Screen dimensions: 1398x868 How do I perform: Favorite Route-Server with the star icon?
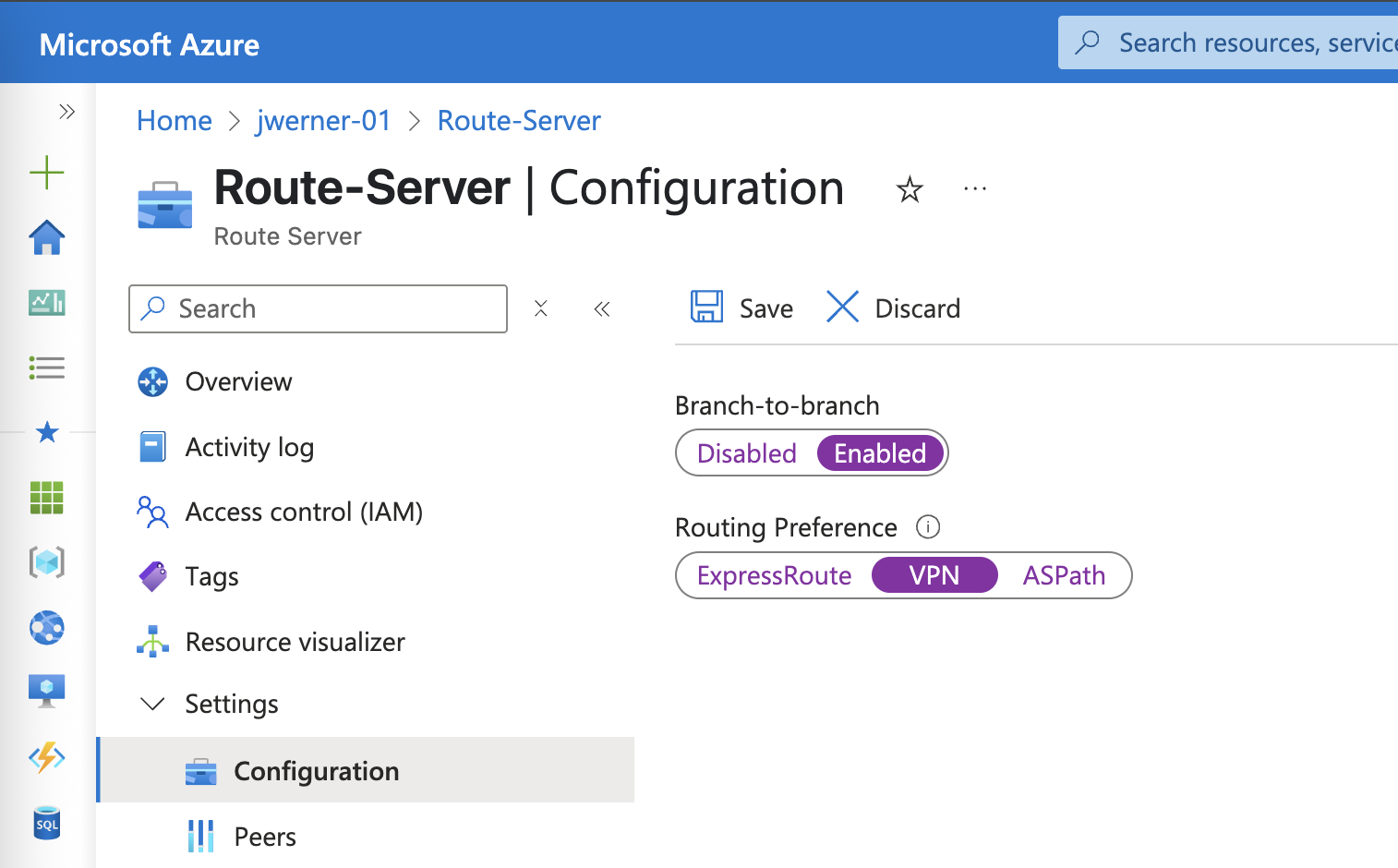point(910,190)
